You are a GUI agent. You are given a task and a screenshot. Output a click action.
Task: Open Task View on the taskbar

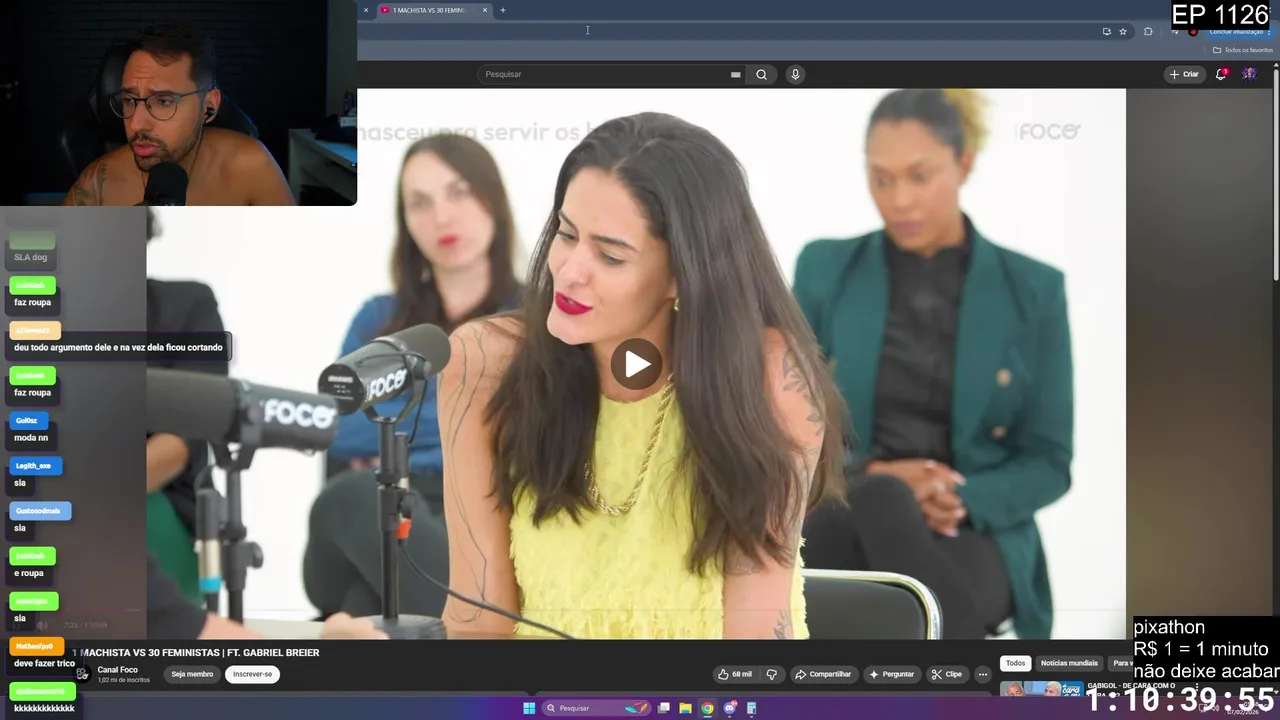pyautogui.click(x=663, y=708)
